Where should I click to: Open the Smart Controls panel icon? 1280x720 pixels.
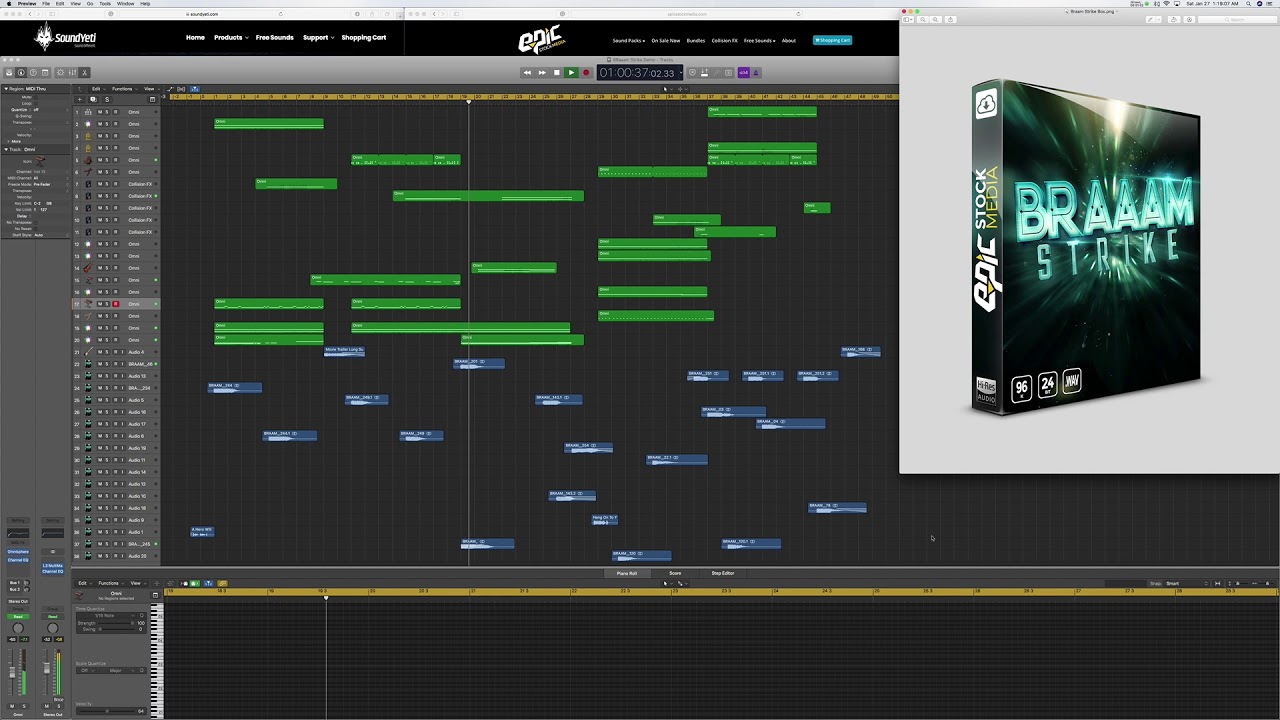[61, 72]
